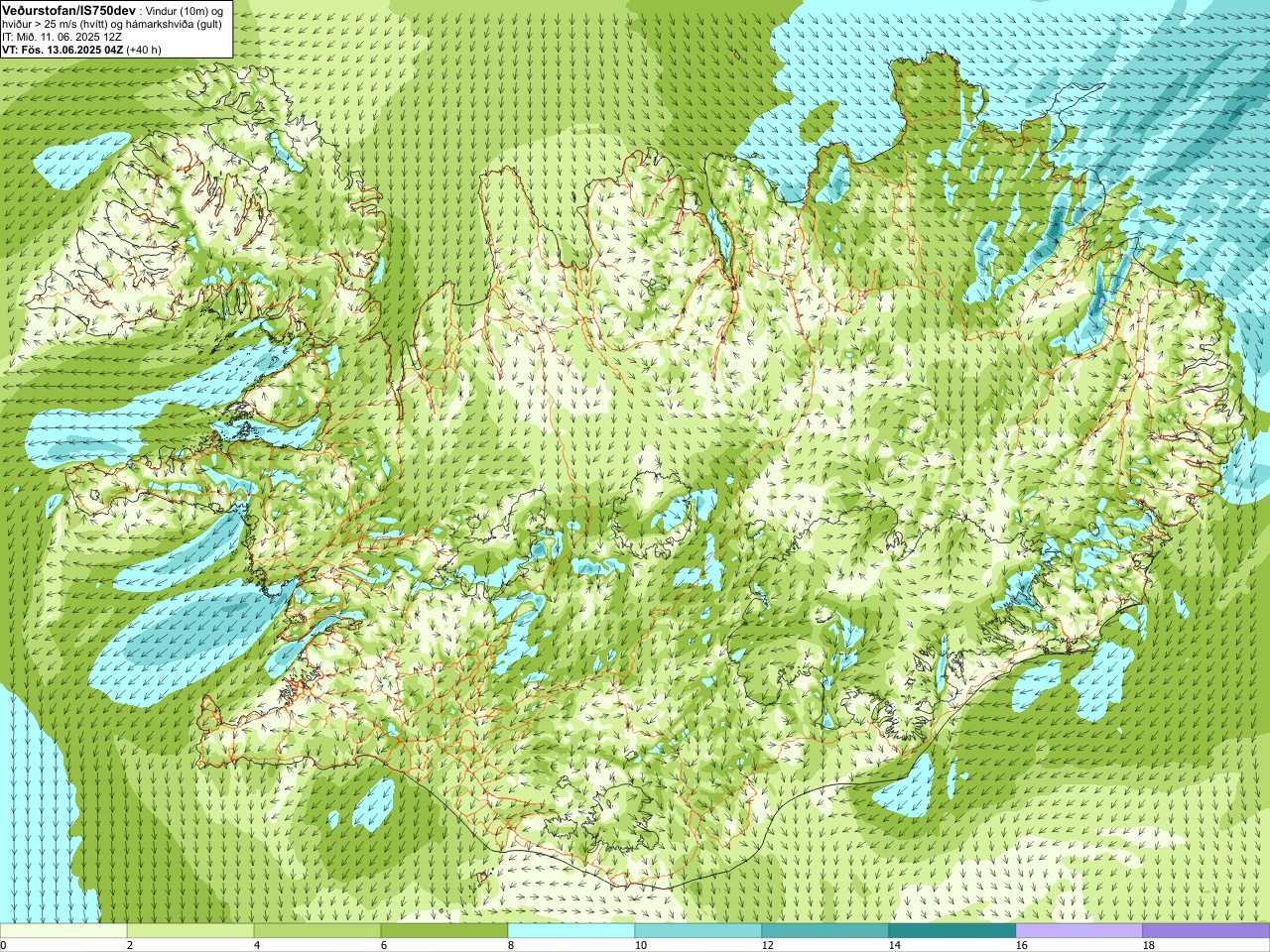This screenshot has height=952, width=1270.
Task: Click the legend label '6'
Action: 384,945
